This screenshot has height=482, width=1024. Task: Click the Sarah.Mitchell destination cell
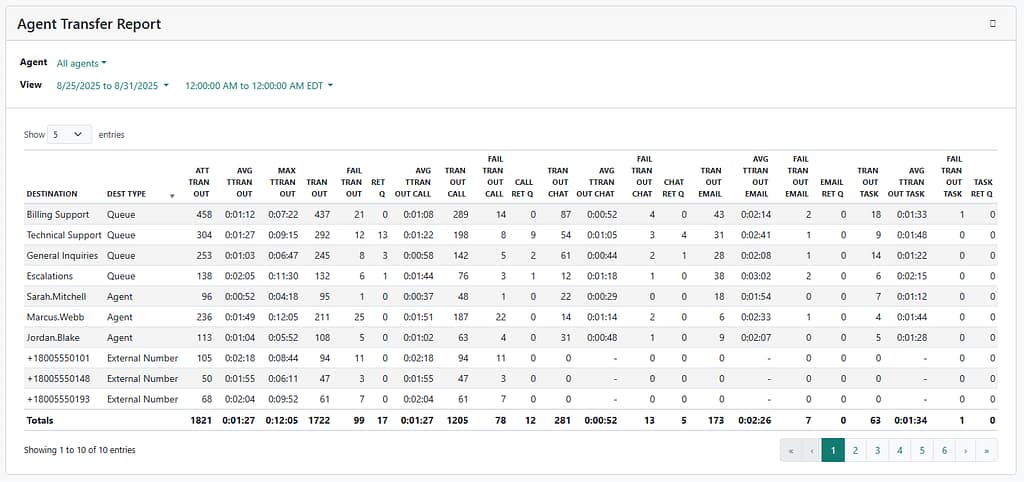(x=56, y=297)
